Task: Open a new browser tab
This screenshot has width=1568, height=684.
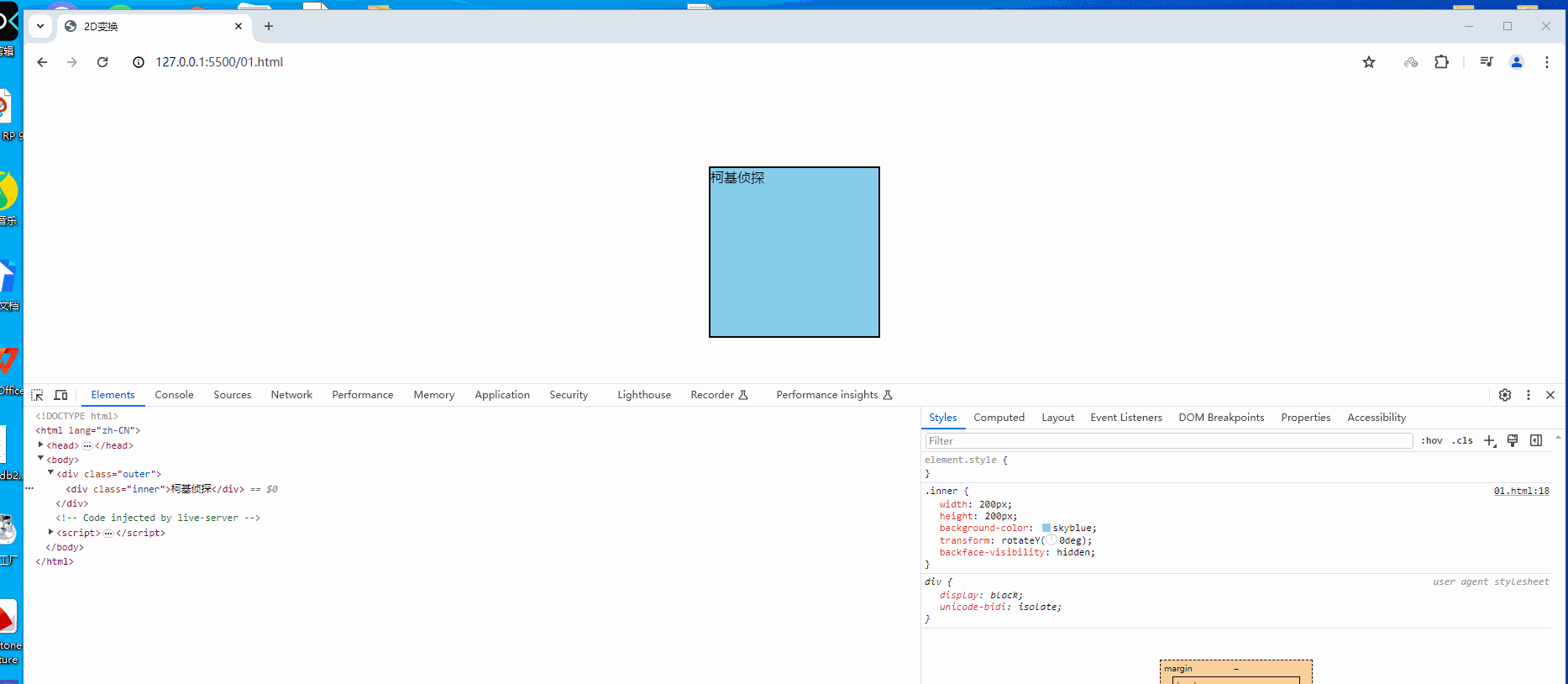Action: point(269,26)
